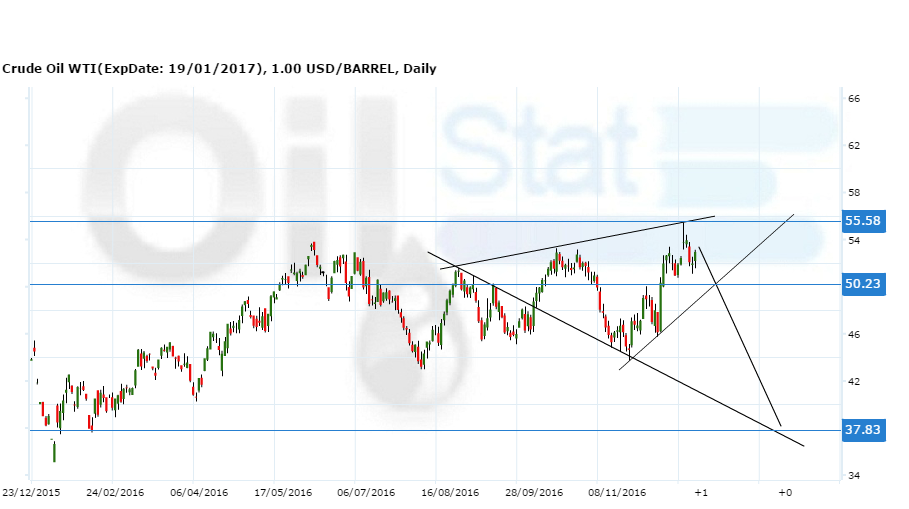Click the 37.83 price level label

click(862, 430)
